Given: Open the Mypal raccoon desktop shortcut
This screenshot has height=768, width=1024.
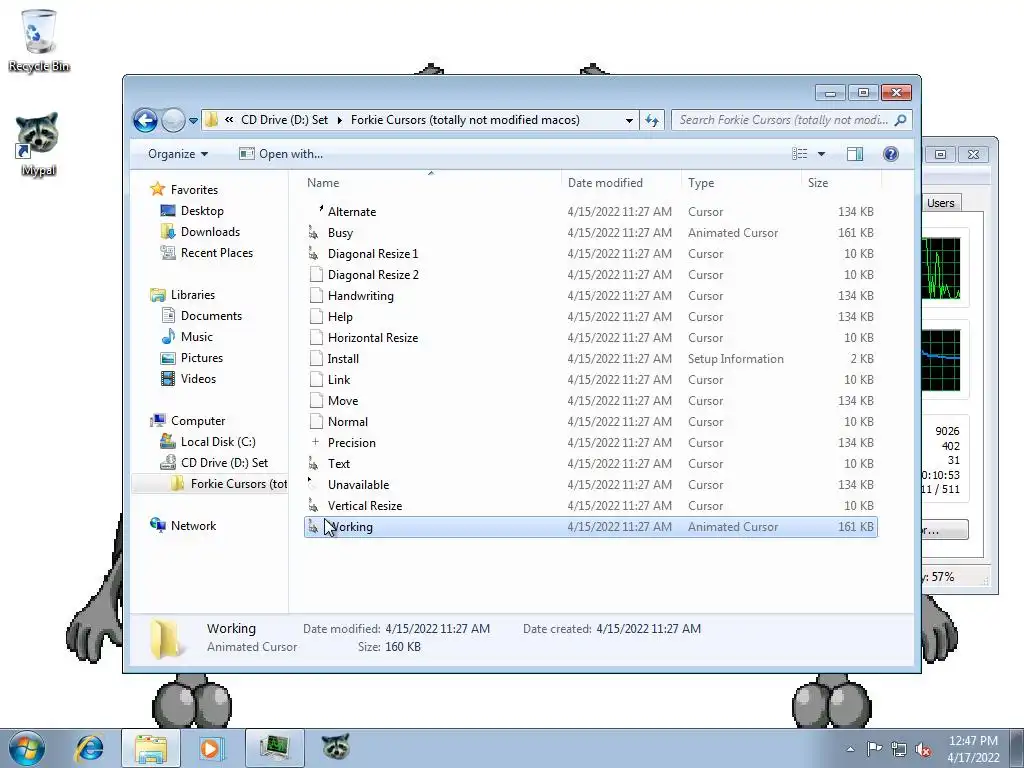Looking at the screenshot, I should pos(38,144).
